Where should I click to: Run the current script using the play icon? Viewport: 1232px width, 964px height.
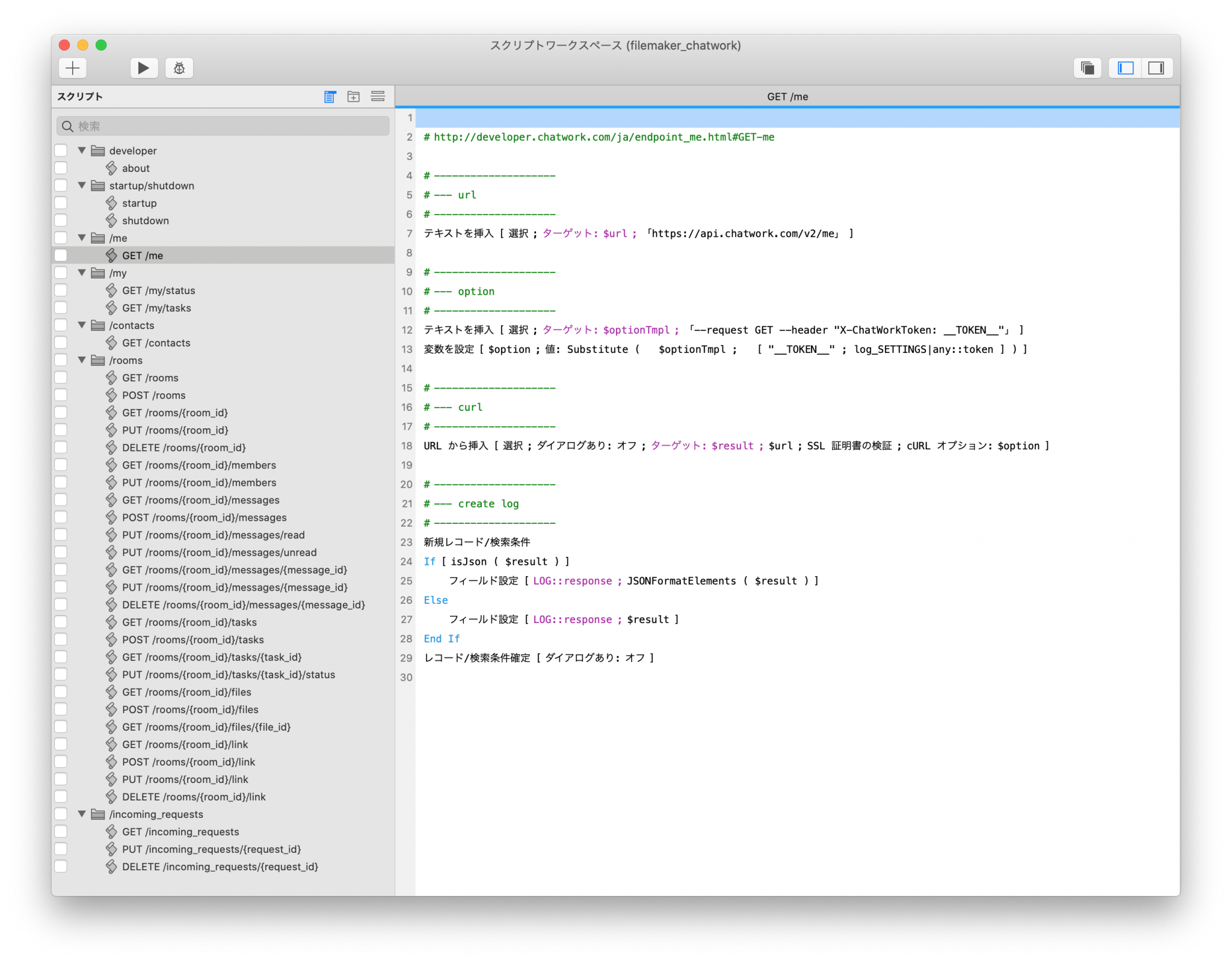point(143,68)
